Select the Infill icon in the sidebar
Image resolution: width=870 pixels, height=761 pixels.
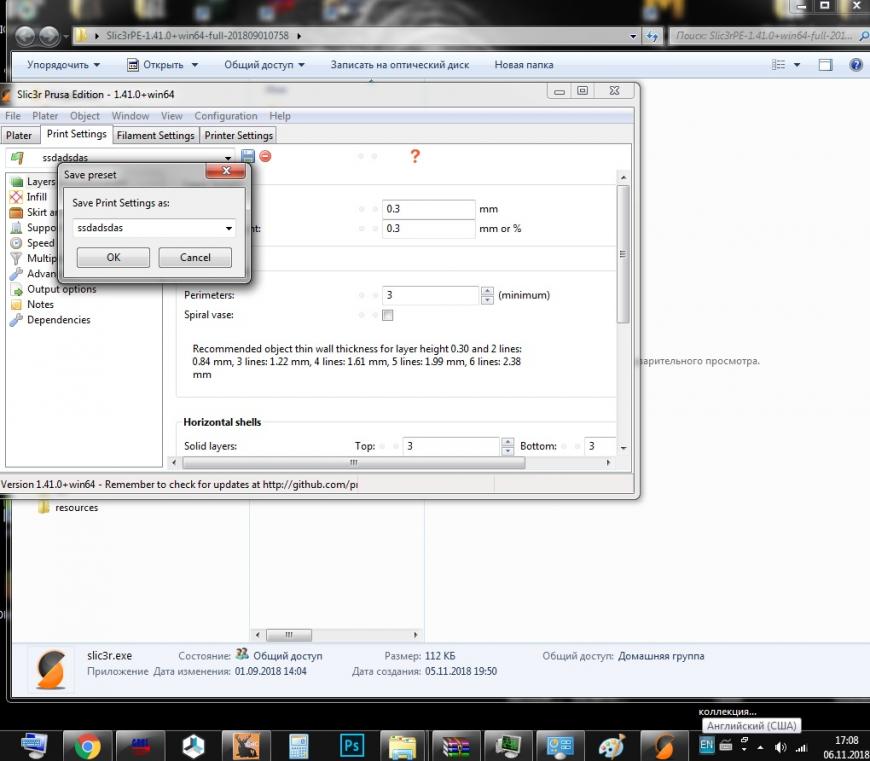pos(17,197)
